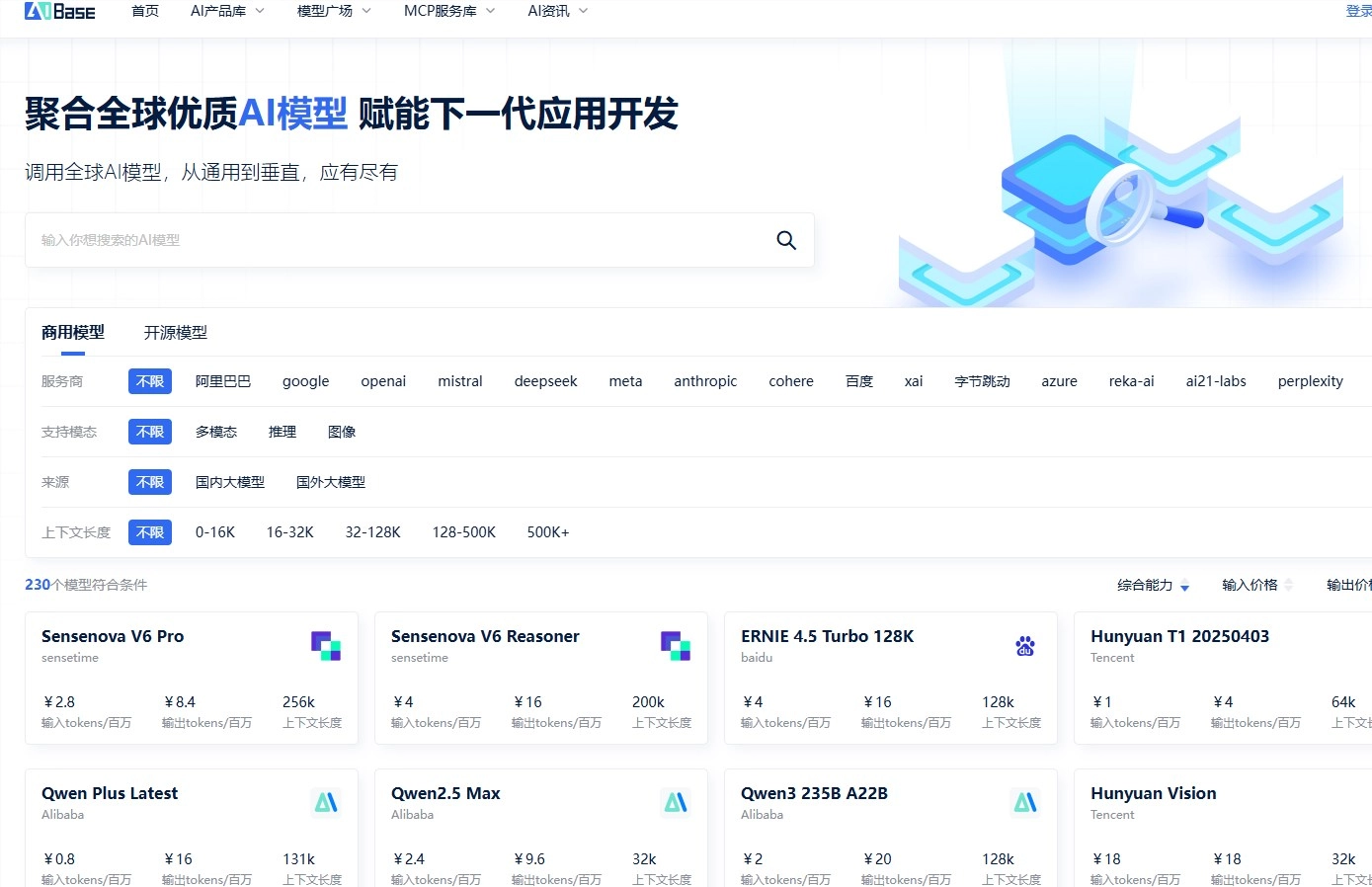Open Qwen3 235B A22B model title

pyautogui.click(x=814, y=793)
